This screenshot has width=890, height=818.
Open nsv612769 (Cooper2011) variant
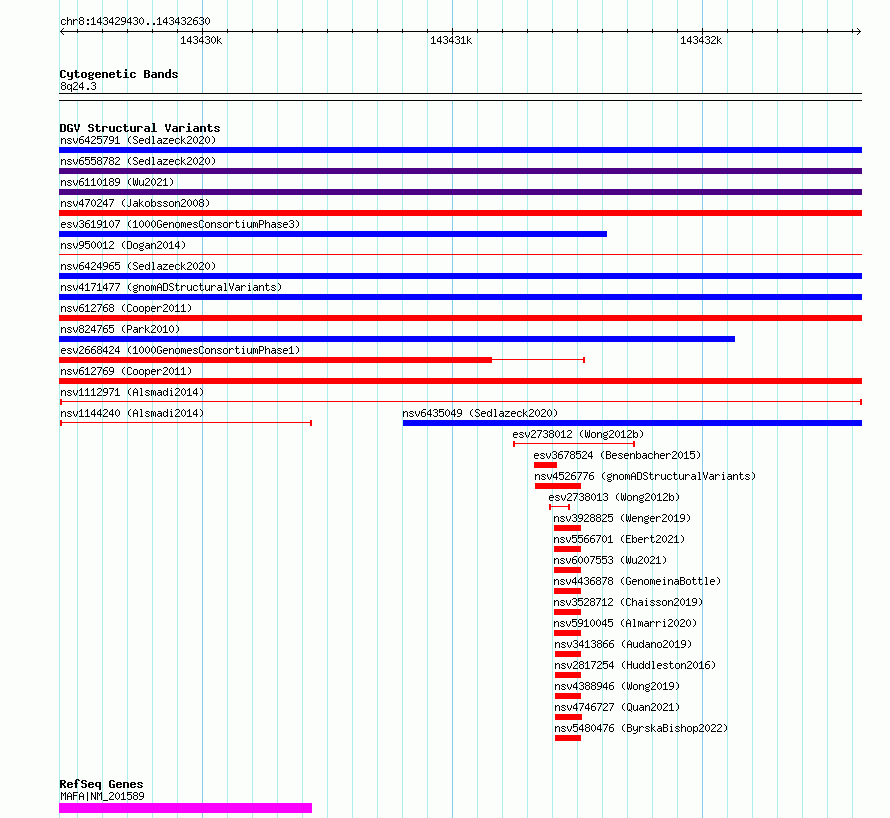pos(126,371)
